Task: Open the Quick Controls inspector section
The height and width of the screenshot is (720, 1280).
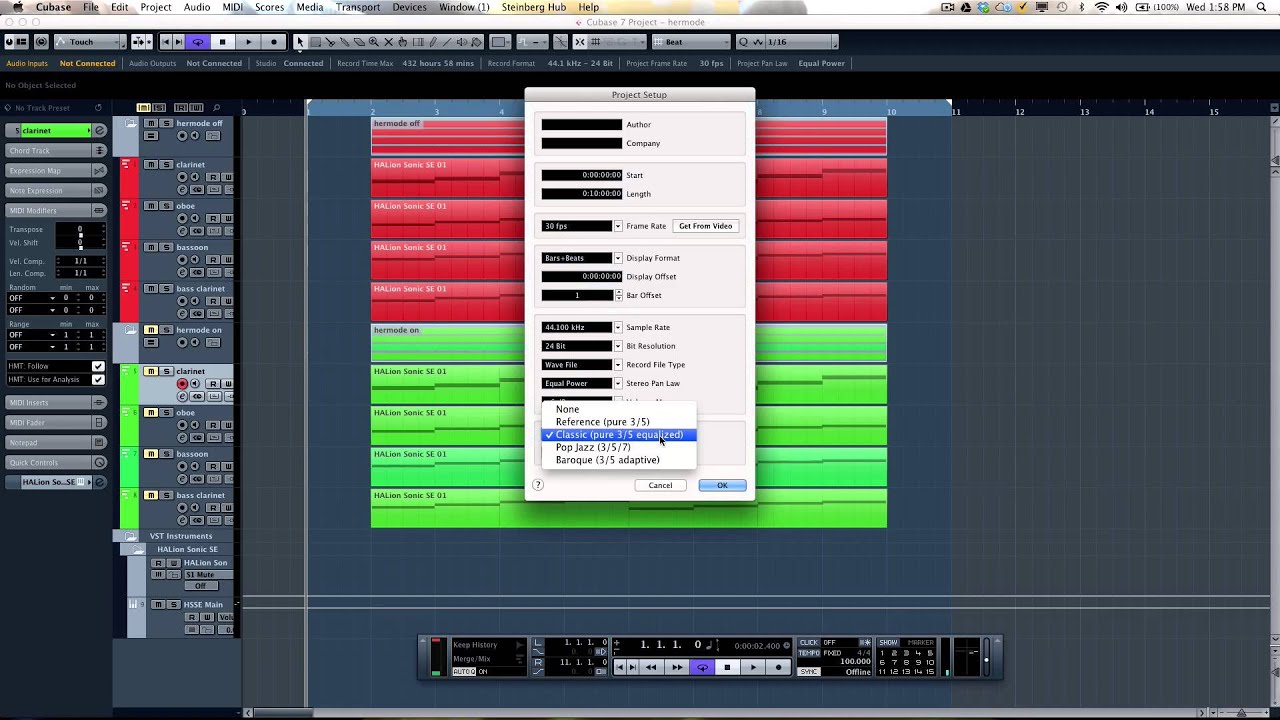Action: click(x=56, y=462)
